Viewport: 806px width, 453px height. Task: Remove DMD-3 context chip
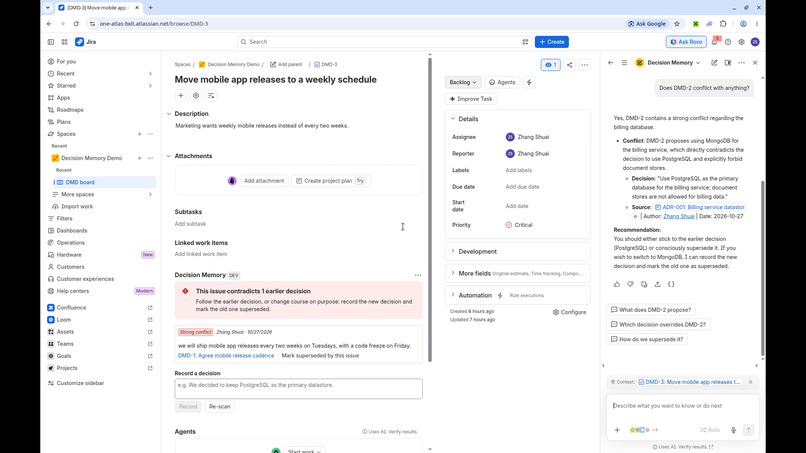tap(750, 382)
